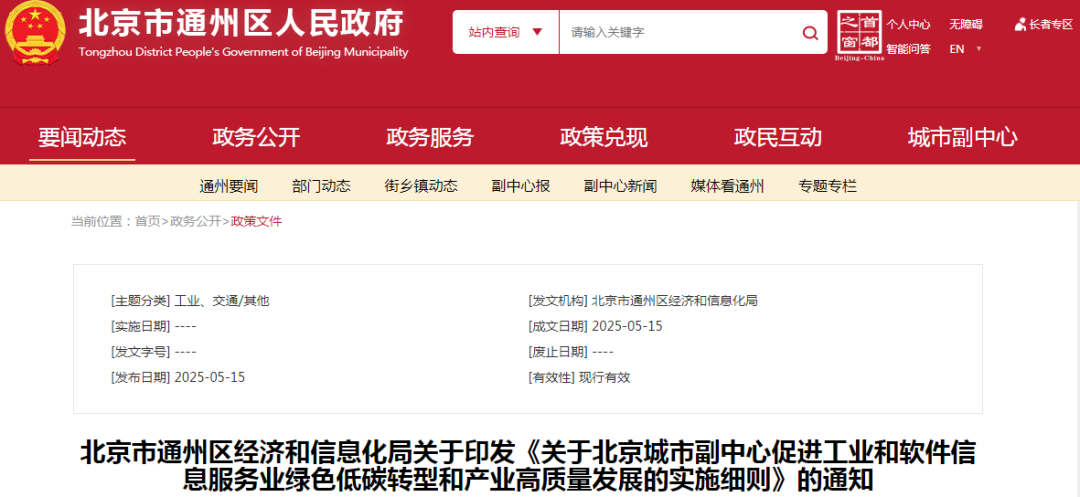Select the 发布日期 value 2025-05-15
This screenshot has width=1080, height=497.
click(210, 377)
